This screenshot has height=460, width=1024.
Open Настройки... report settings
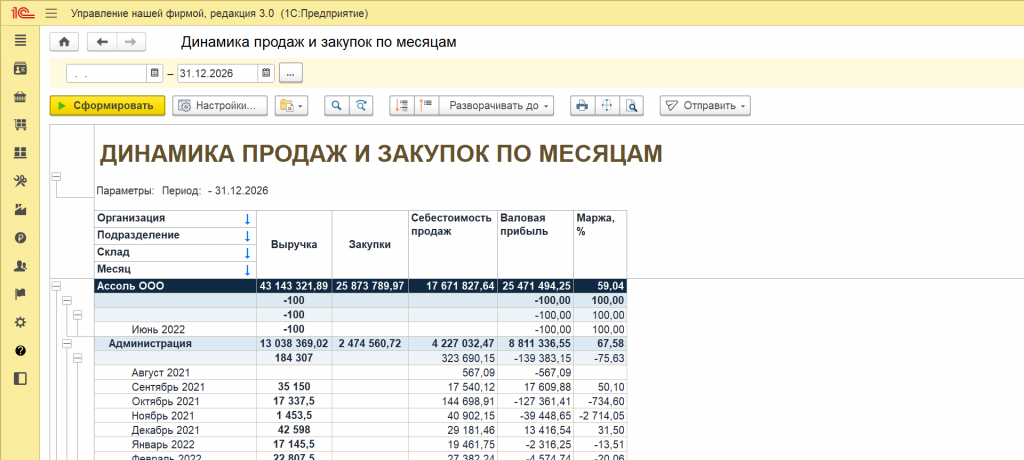click(220, 105)
